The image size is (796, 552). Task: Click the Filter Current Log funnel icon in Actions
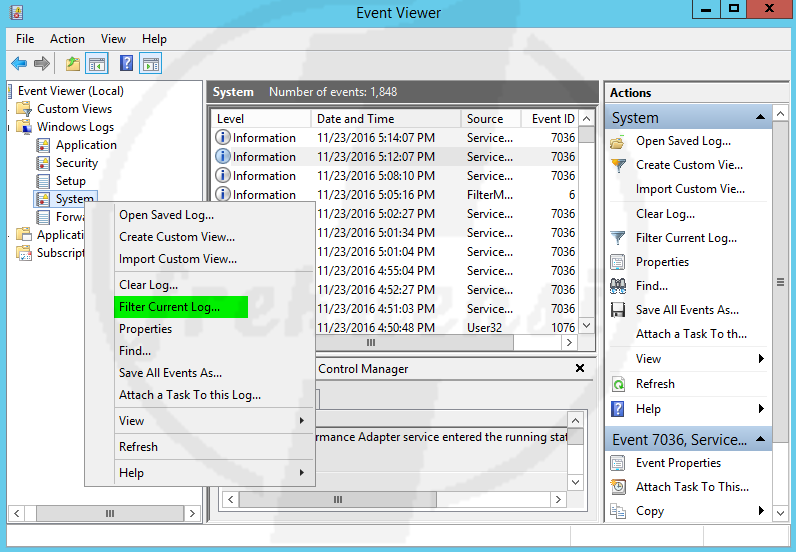[618, 238]
